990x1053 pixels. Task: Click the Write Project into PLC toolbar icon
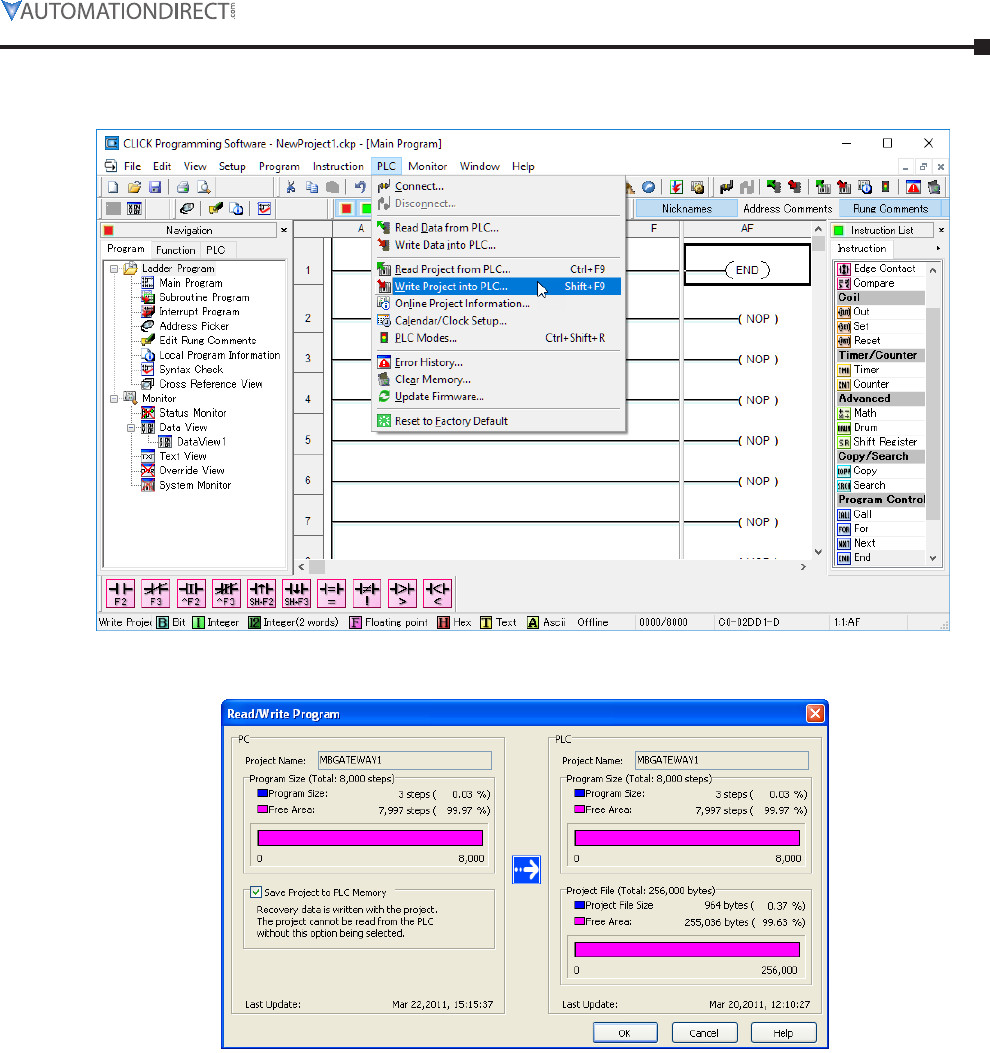click(x=844, y=187)
